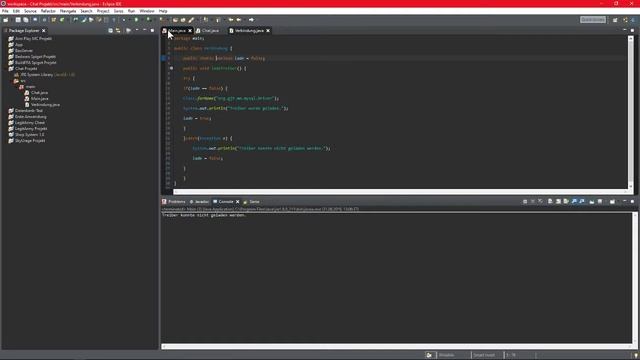Click 'Treiber konnte nicht geladen werden.' console output

[204, 215]
